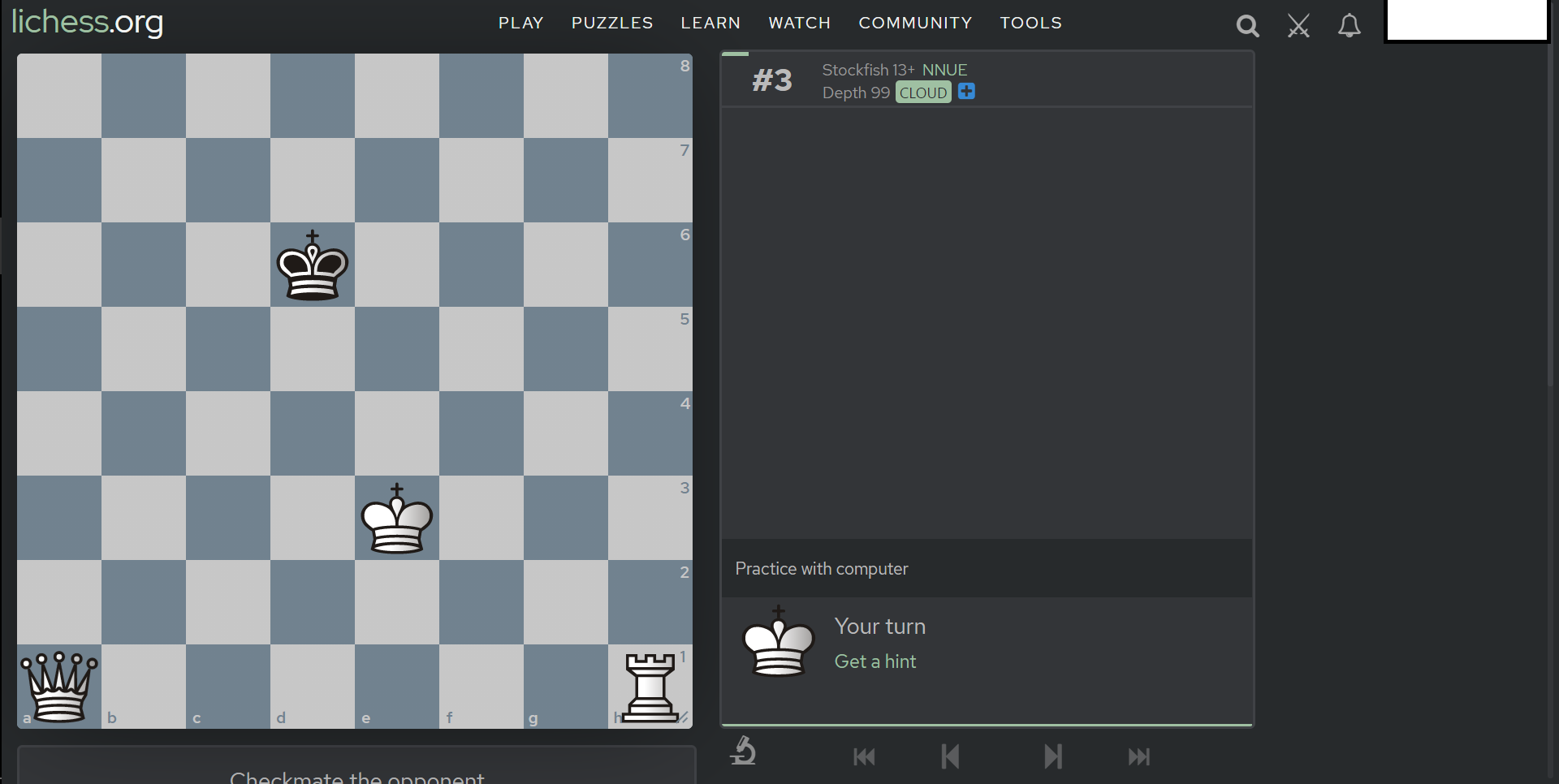The width and height of the screenshot is (1559, 784).
Task: Click the Get a hint link
Action: point(875,661)
